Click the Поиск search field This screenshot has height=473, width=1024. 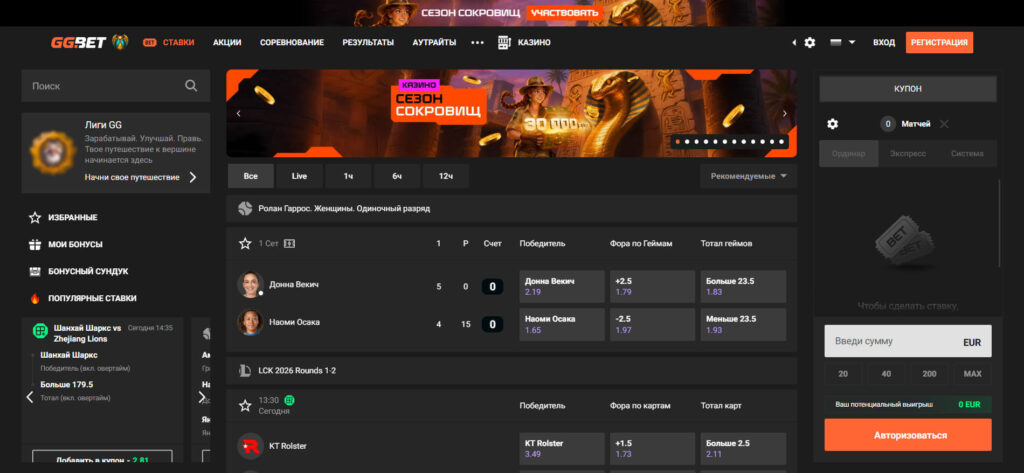116,86
